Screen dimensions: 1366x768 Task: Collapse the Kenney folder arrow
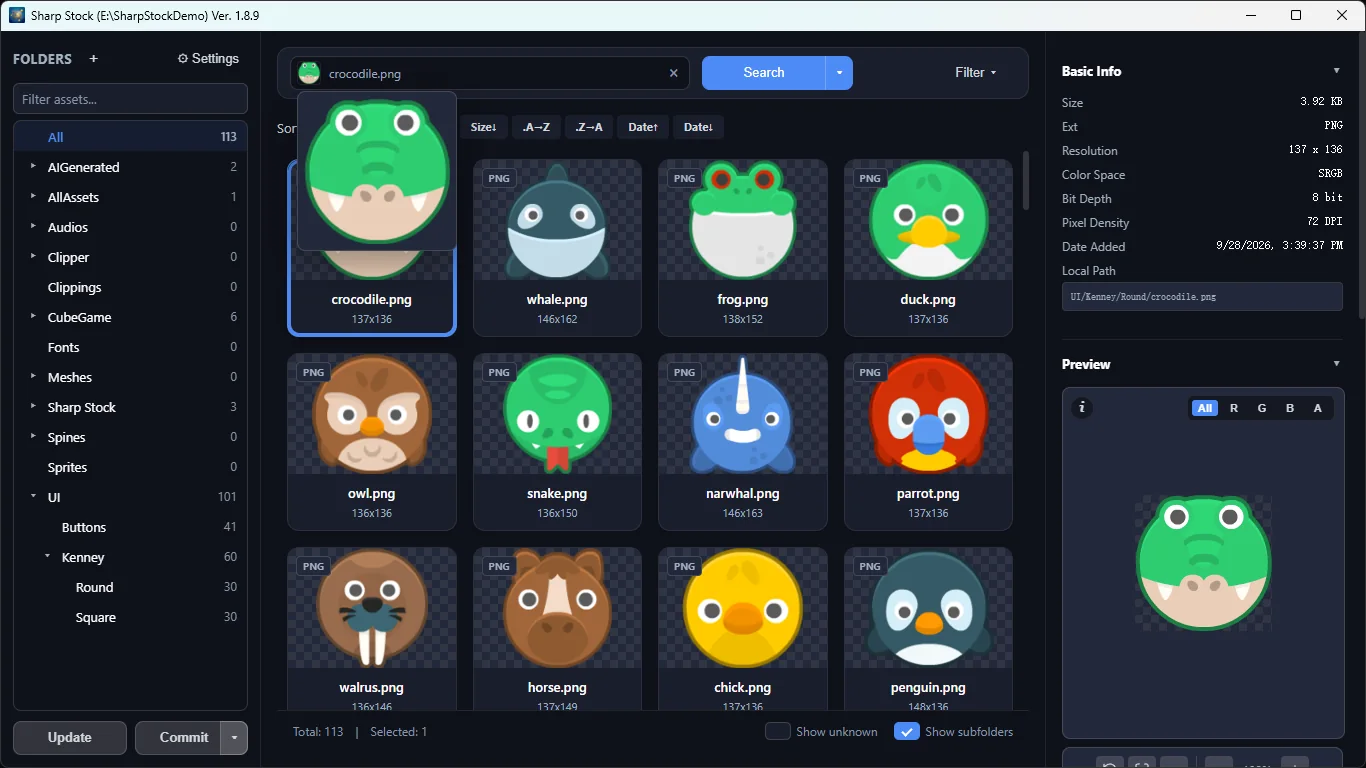tap(47, 557)
